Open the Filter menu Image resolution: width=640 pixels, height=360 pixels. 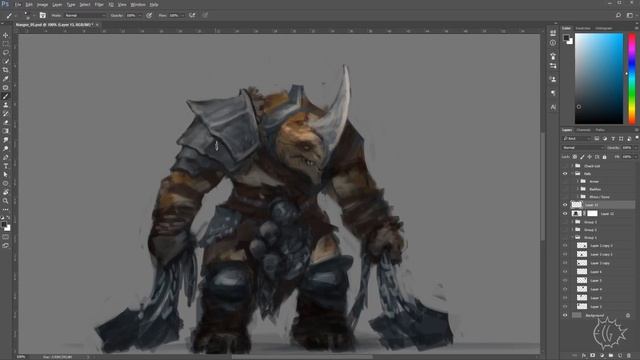tap(99, 4)
